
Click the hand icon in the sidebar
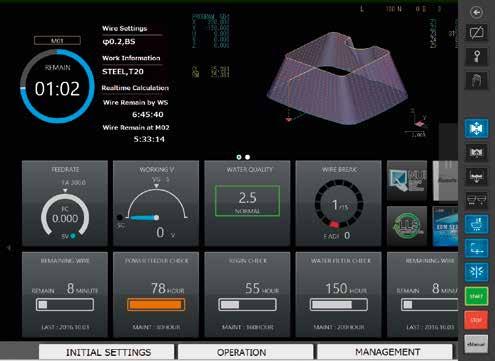pyautogui.click(x=476, y=81)
